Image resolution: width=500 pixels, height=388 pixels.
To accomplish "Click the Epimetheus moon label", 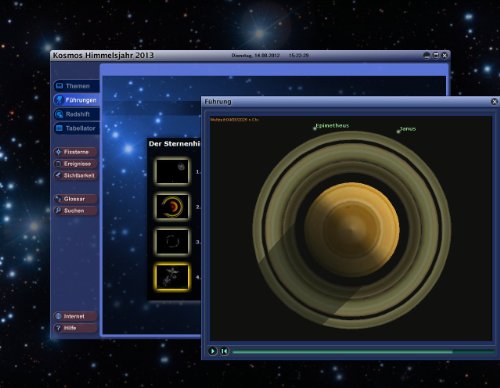I will tap(332, 126).
